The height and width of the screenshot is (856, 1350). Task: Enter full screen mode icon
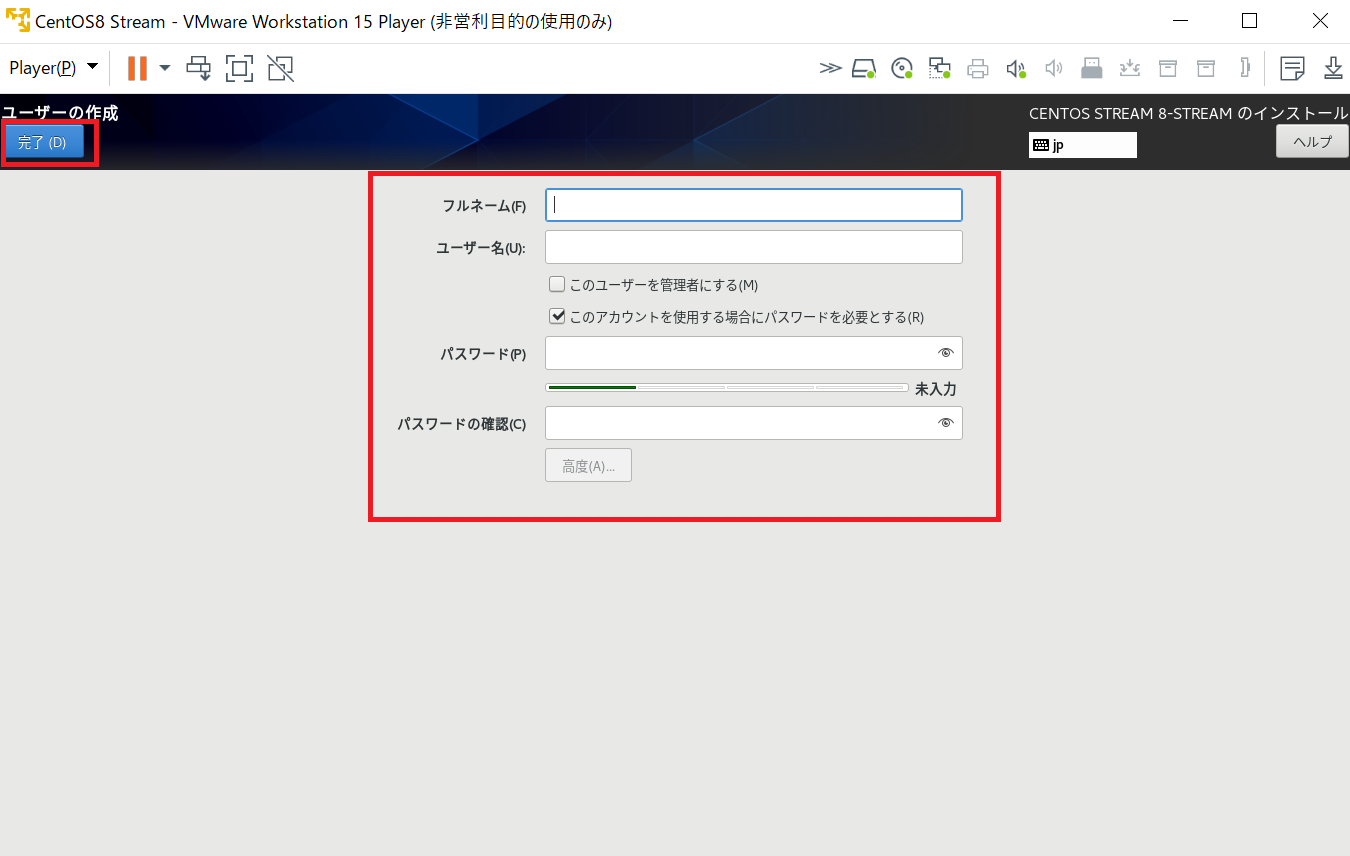point(239,68)
